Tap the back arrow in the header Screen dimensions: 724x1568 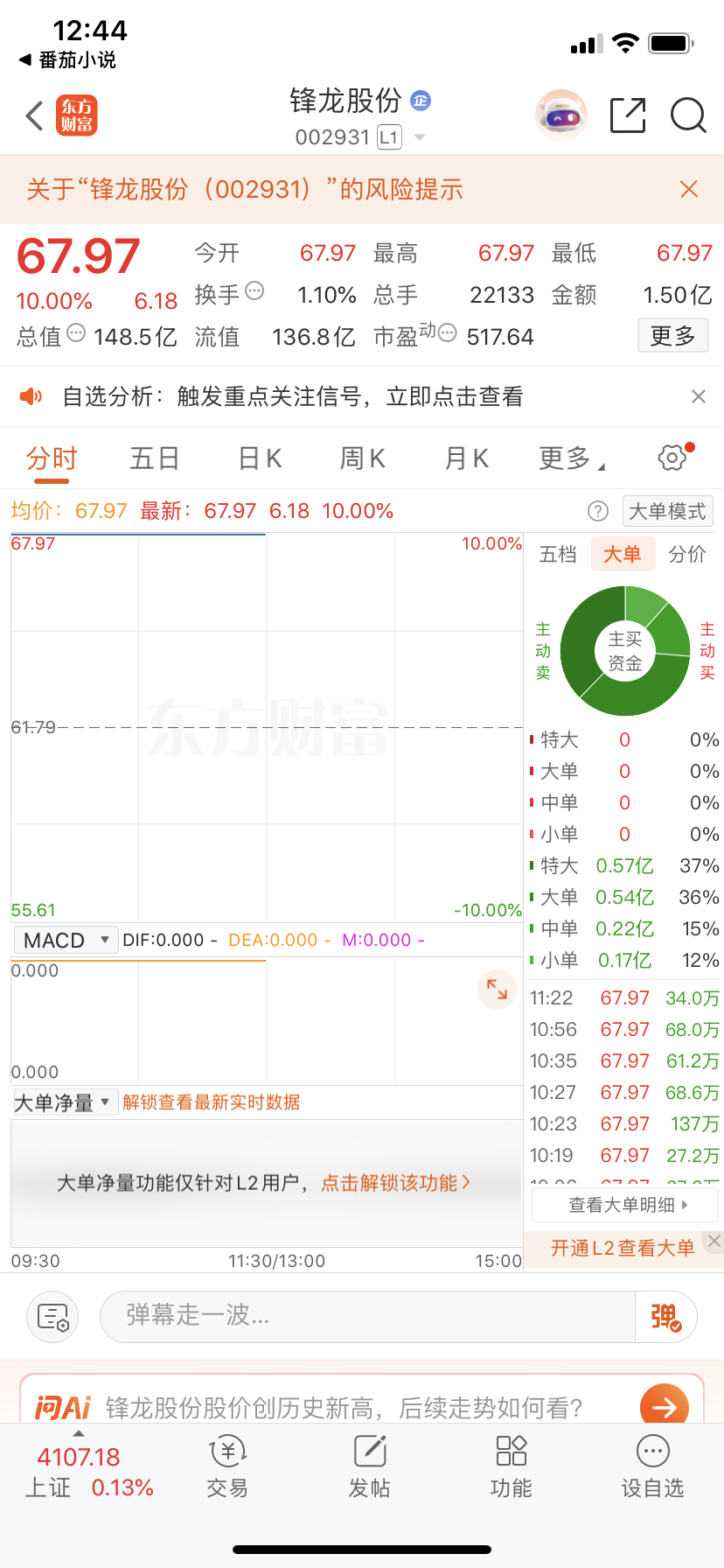34,115
